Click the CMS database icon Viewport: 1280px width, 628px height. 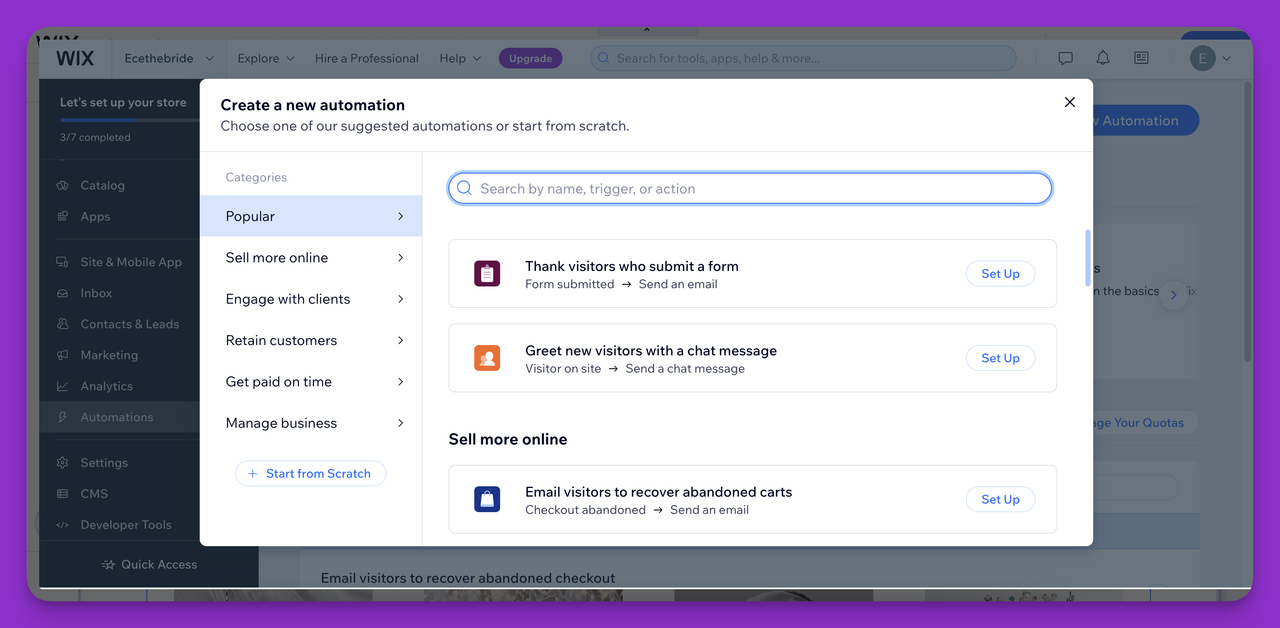(62, 494)
